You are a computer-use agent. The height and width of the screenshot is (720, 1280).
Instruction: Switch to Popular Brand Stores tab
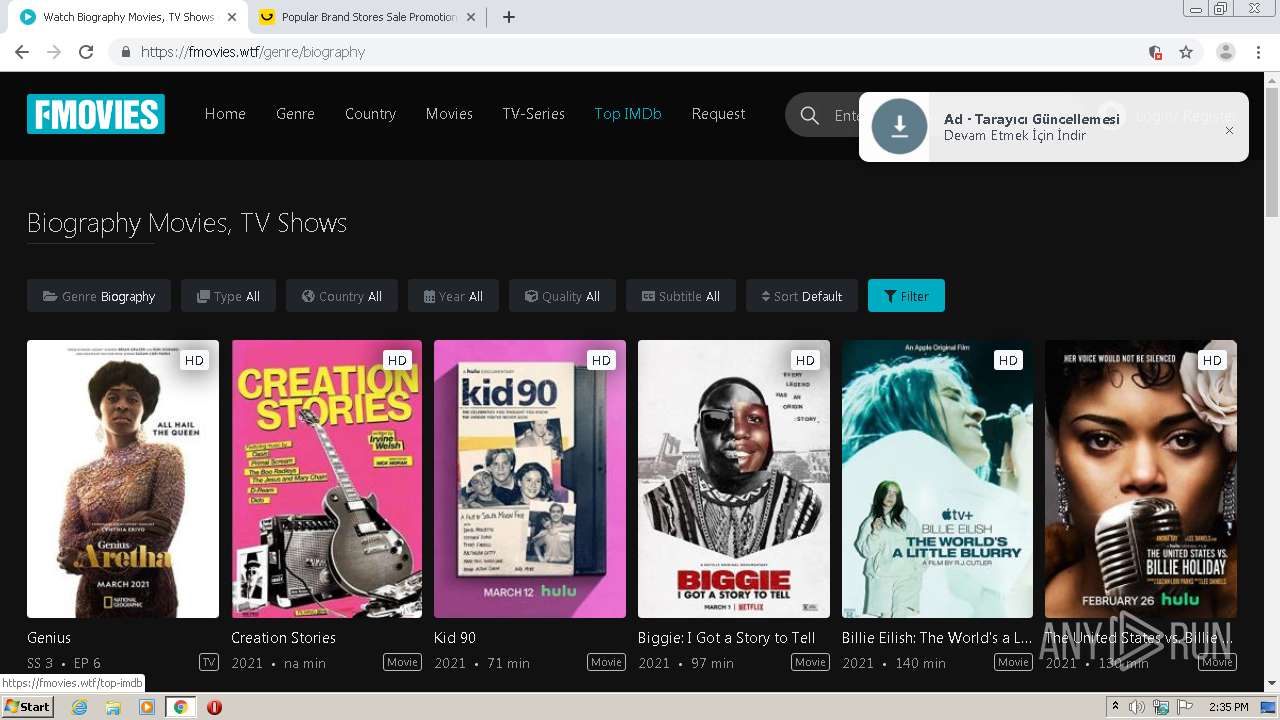(x=368, y=17)
